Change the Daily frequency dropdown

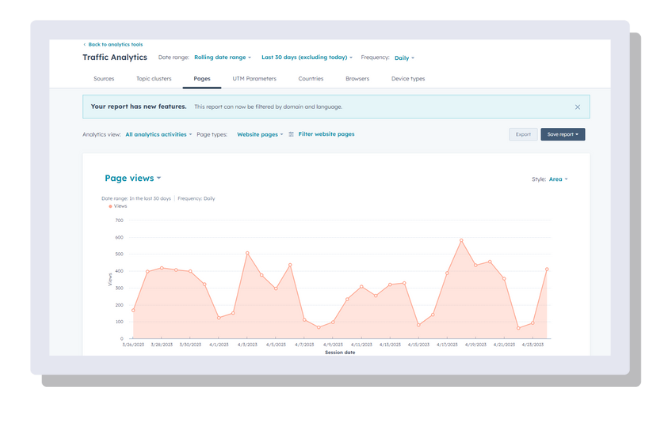[x=404, y=58]
